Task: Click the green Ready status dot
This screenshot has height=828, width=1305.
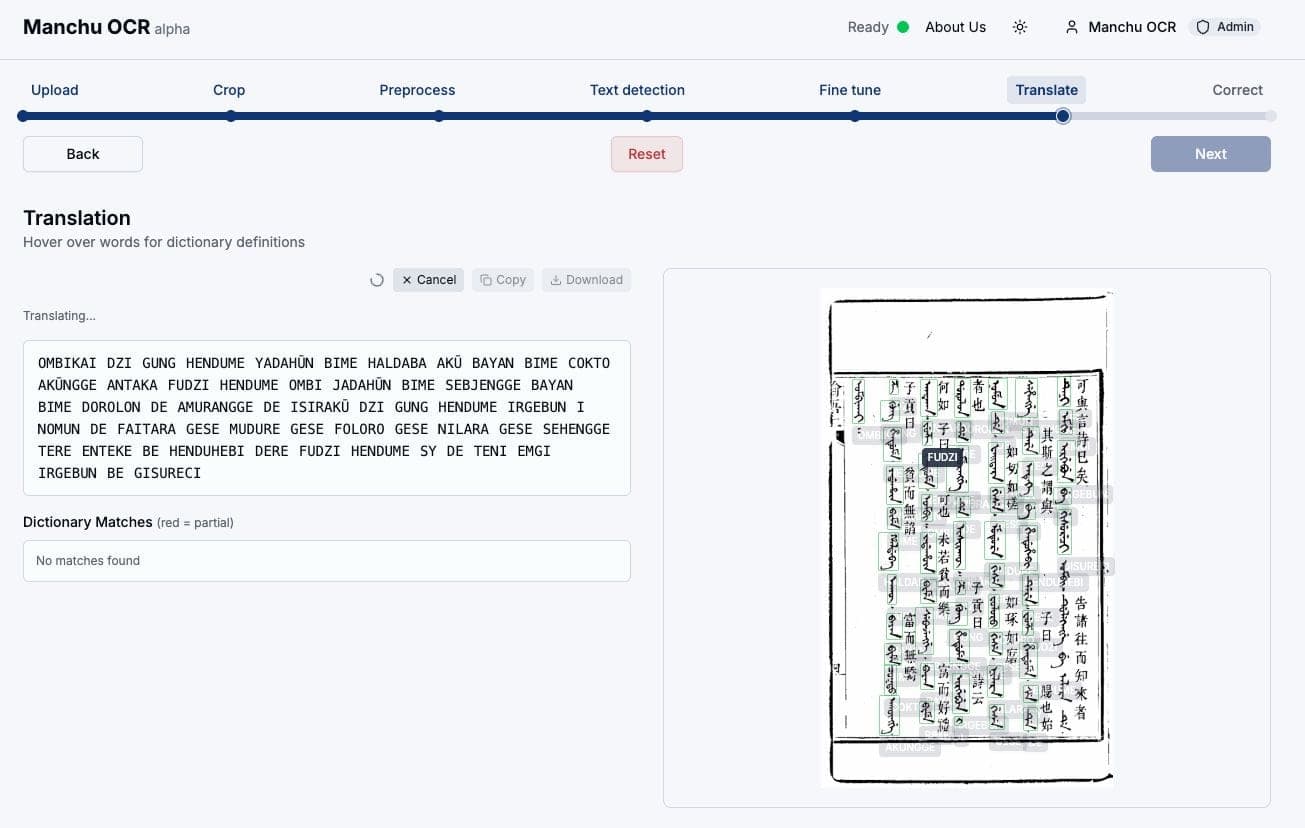Action: (x=903, y=27)
